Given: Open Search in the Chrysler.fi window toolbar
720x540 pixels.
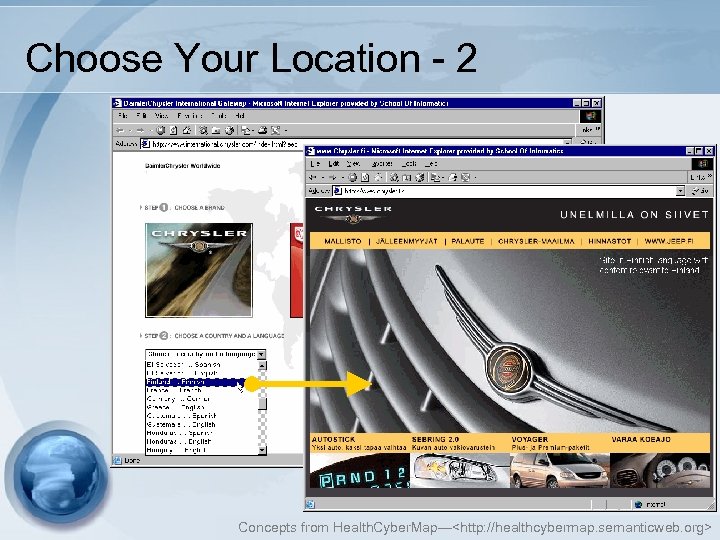Looking at the screenshot, I should tap(394, 177).
